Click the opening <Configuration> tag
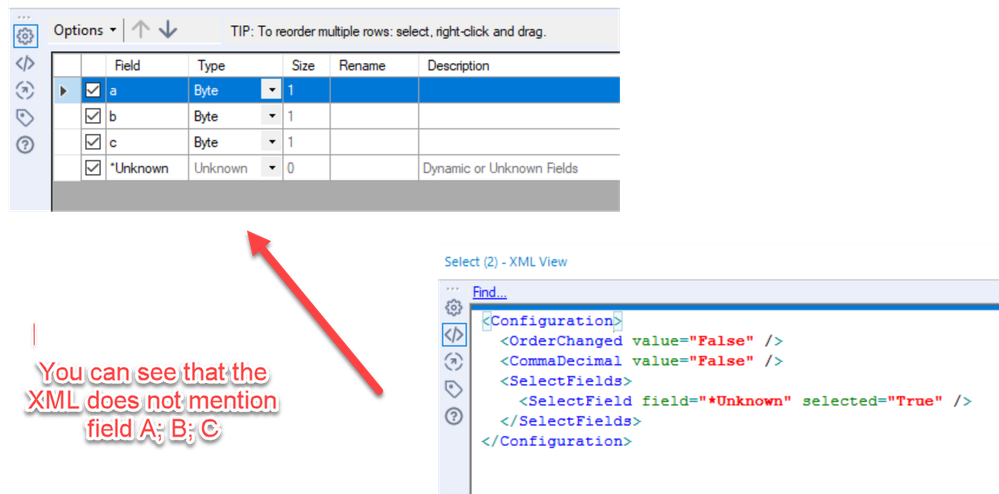 coord(552,320)
